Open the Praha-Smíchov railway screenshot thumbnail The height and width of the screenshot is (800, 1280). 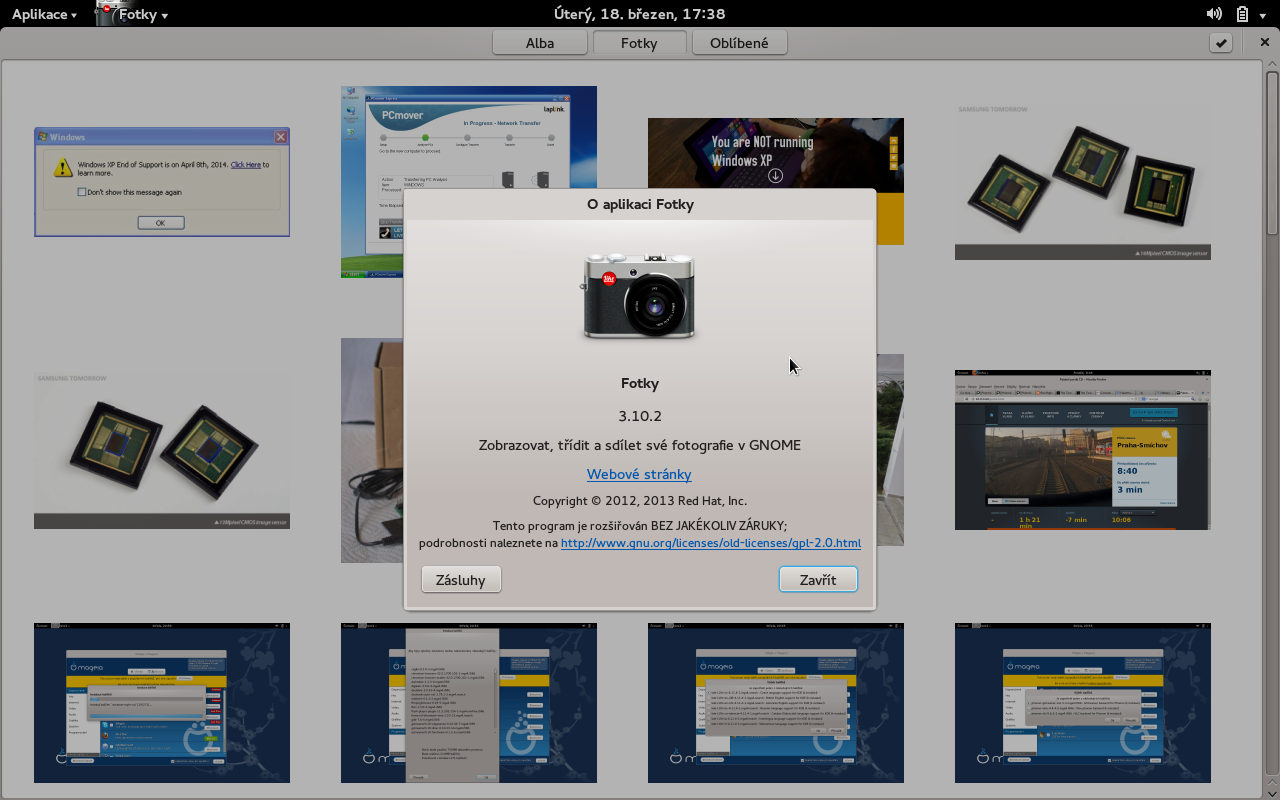(x=1082, y=450)
